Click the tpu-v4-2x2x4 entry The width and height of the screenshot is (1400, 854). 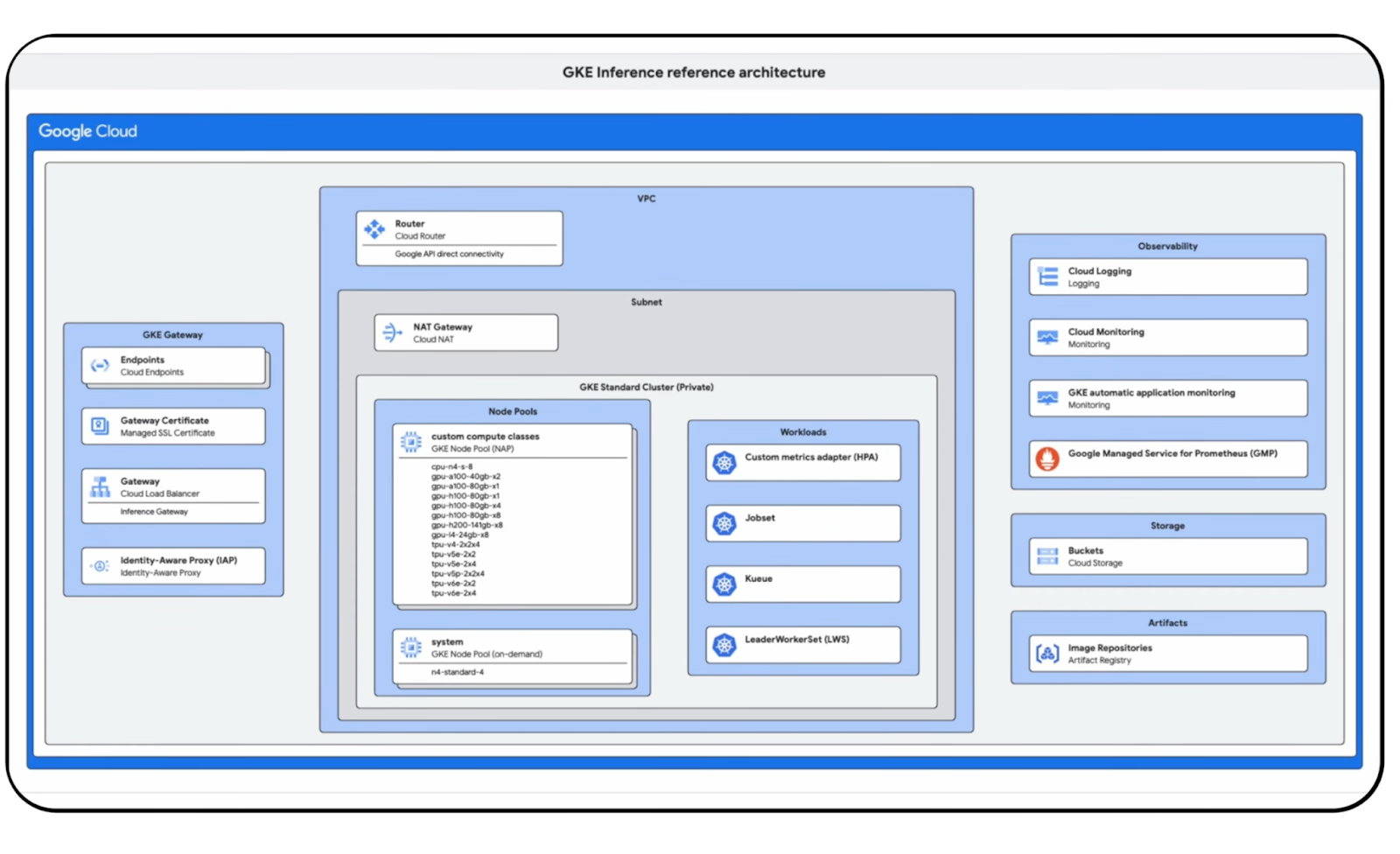click(455, 544)
